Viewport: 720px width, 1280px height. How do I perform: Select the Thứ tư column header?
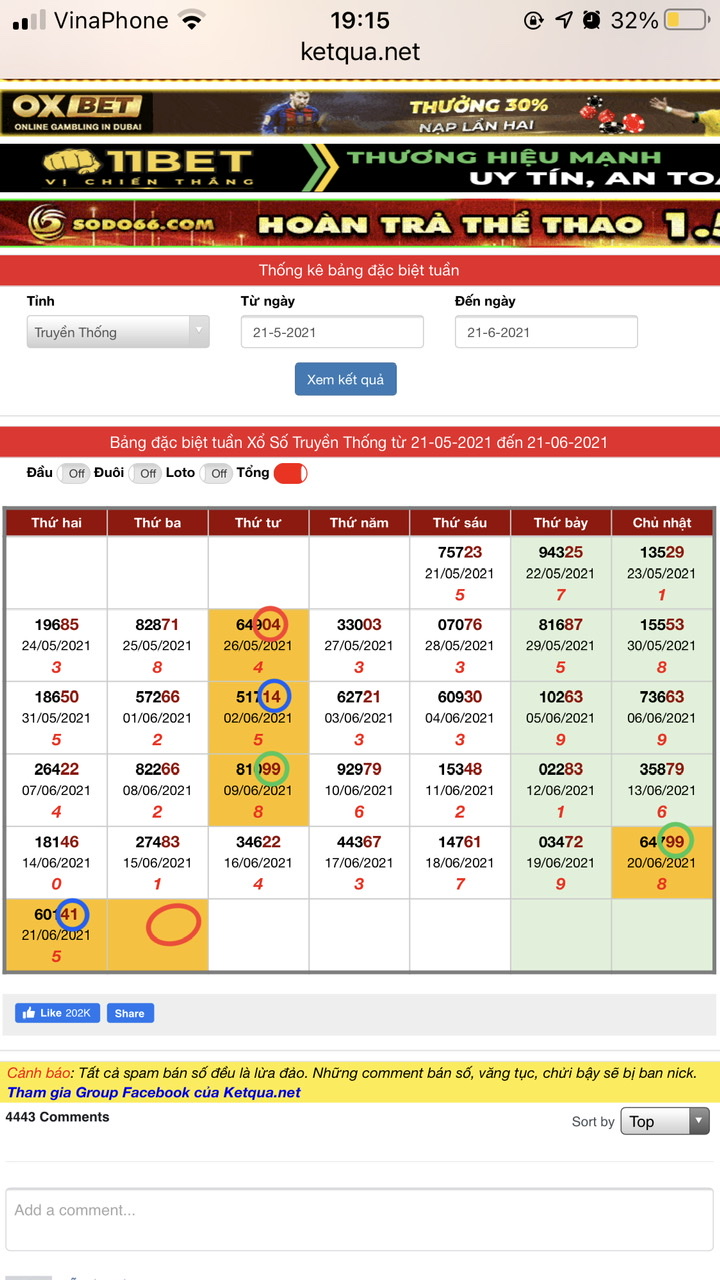coord(258,523)
